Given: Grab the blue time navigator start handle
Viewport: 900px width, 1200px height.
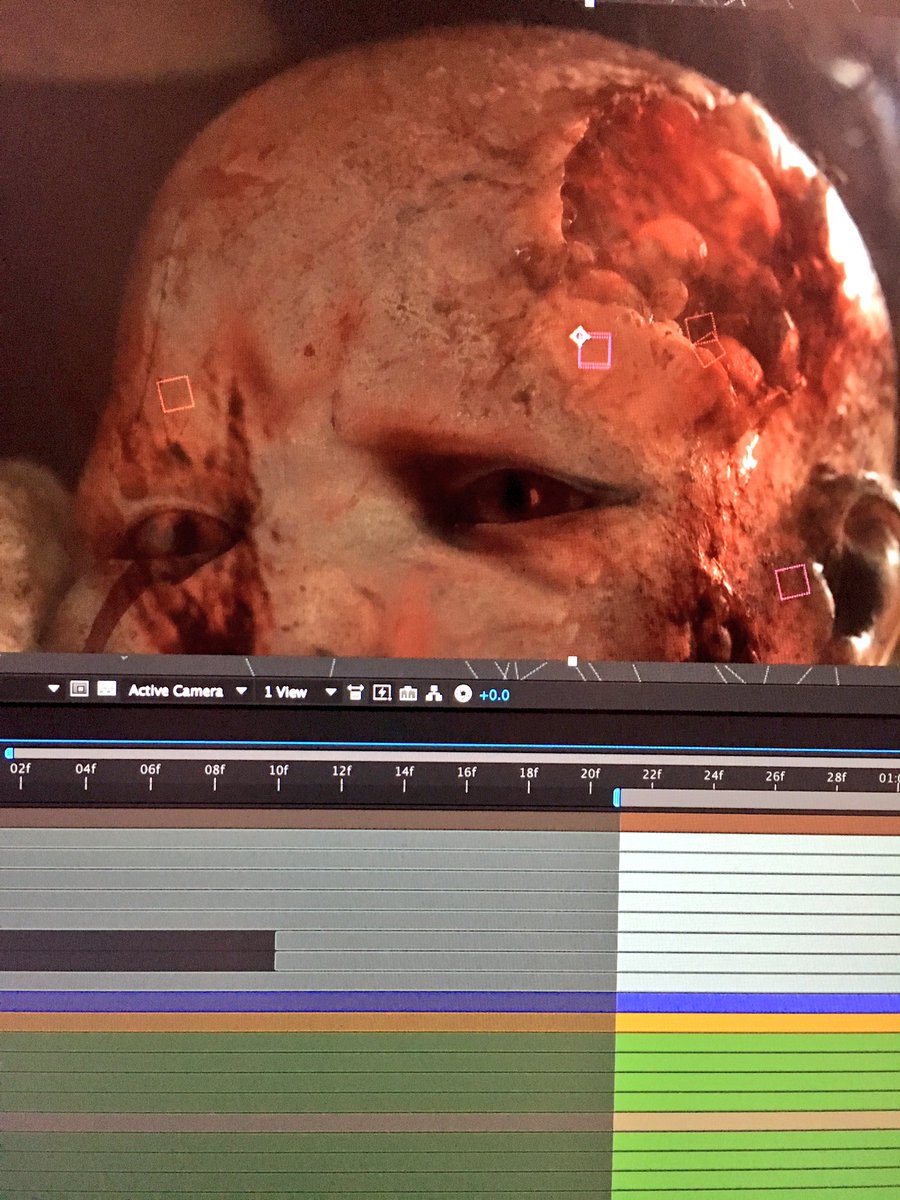Looking at the screenshot, I should tap(8, 753).
